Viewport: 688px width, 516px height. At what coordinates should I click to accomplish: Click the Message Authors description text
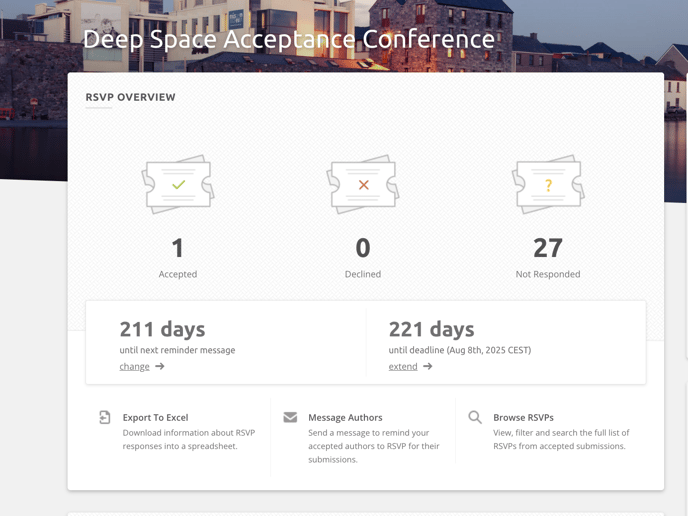click(373, 446)
